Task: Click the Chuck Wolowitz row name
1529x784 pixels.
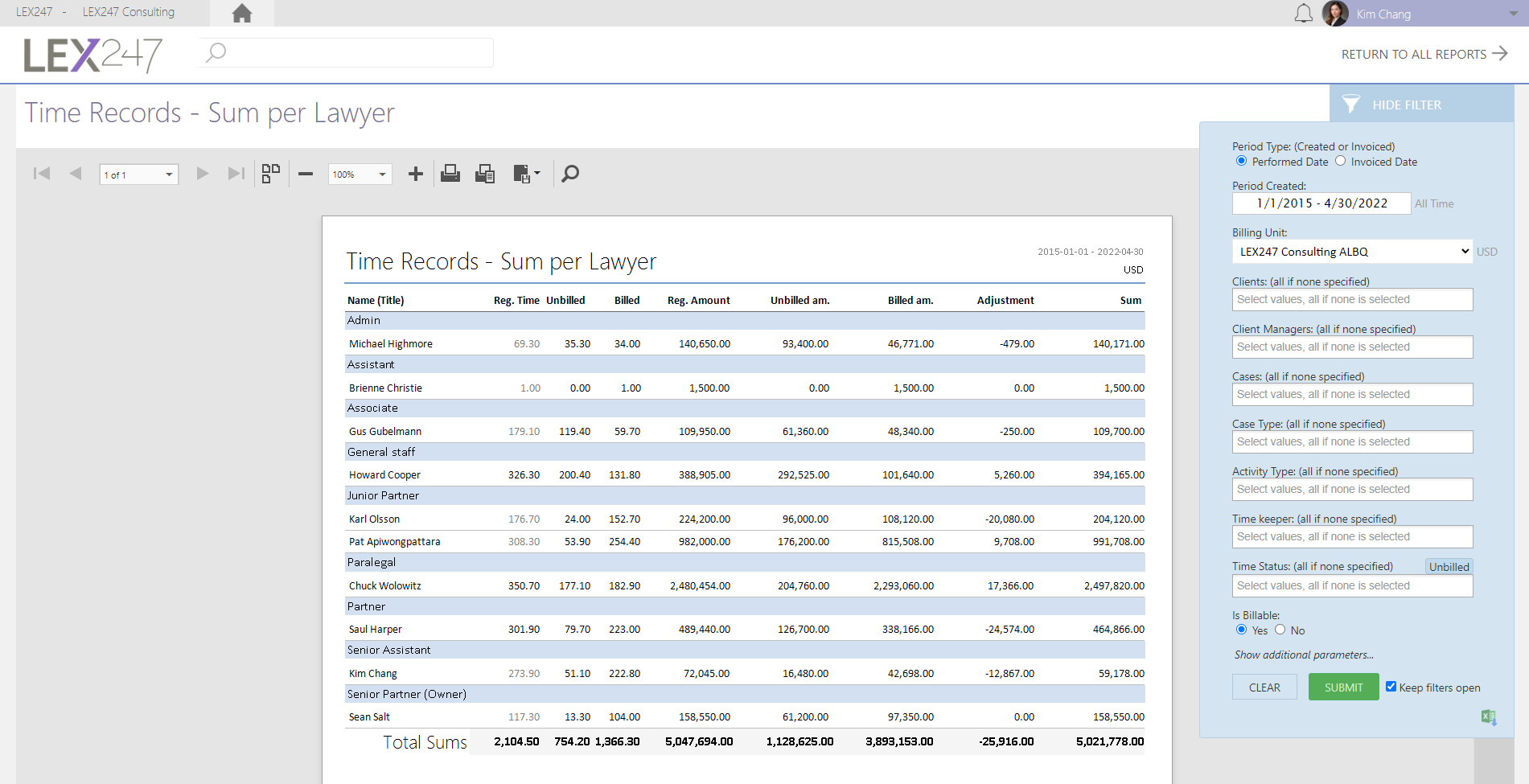Action: tap(384, 585)
